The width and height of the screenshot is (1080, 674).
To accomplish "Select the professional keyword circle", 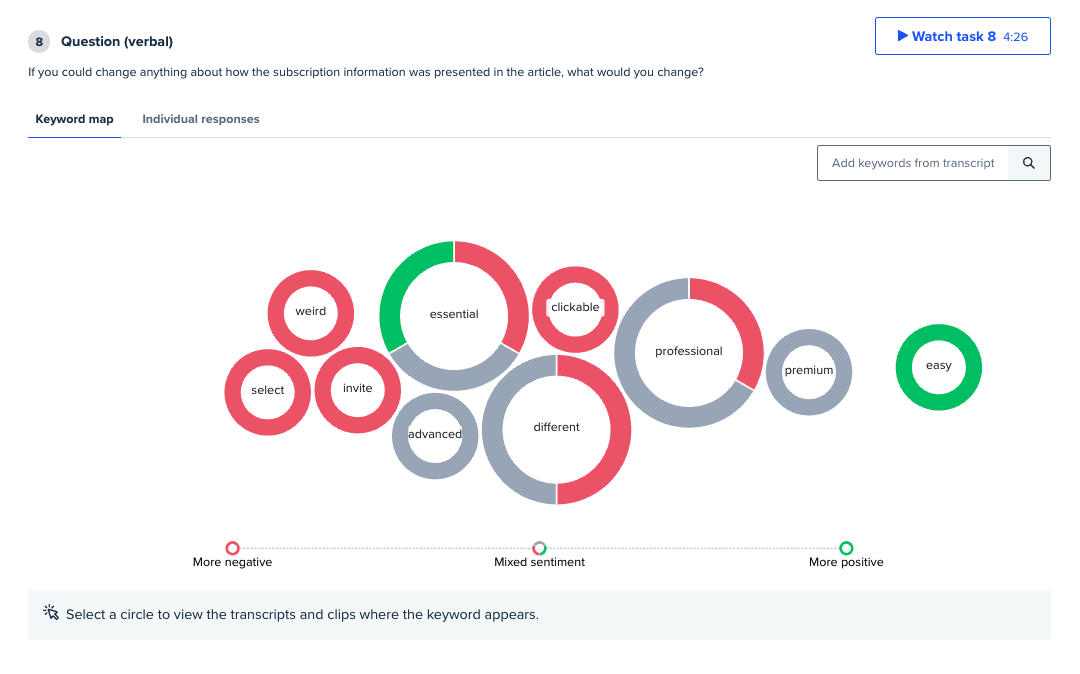I will pyautogui.click(x=689, y=352).
